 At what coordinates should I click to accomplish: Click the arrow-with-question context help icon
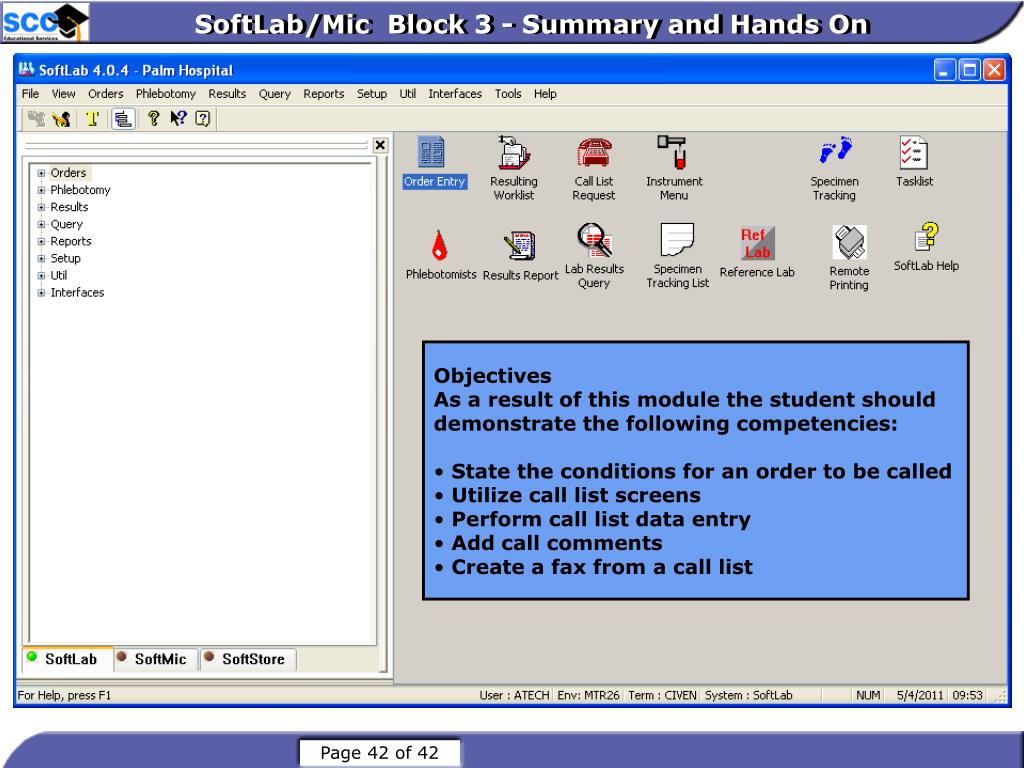point(178,118)
